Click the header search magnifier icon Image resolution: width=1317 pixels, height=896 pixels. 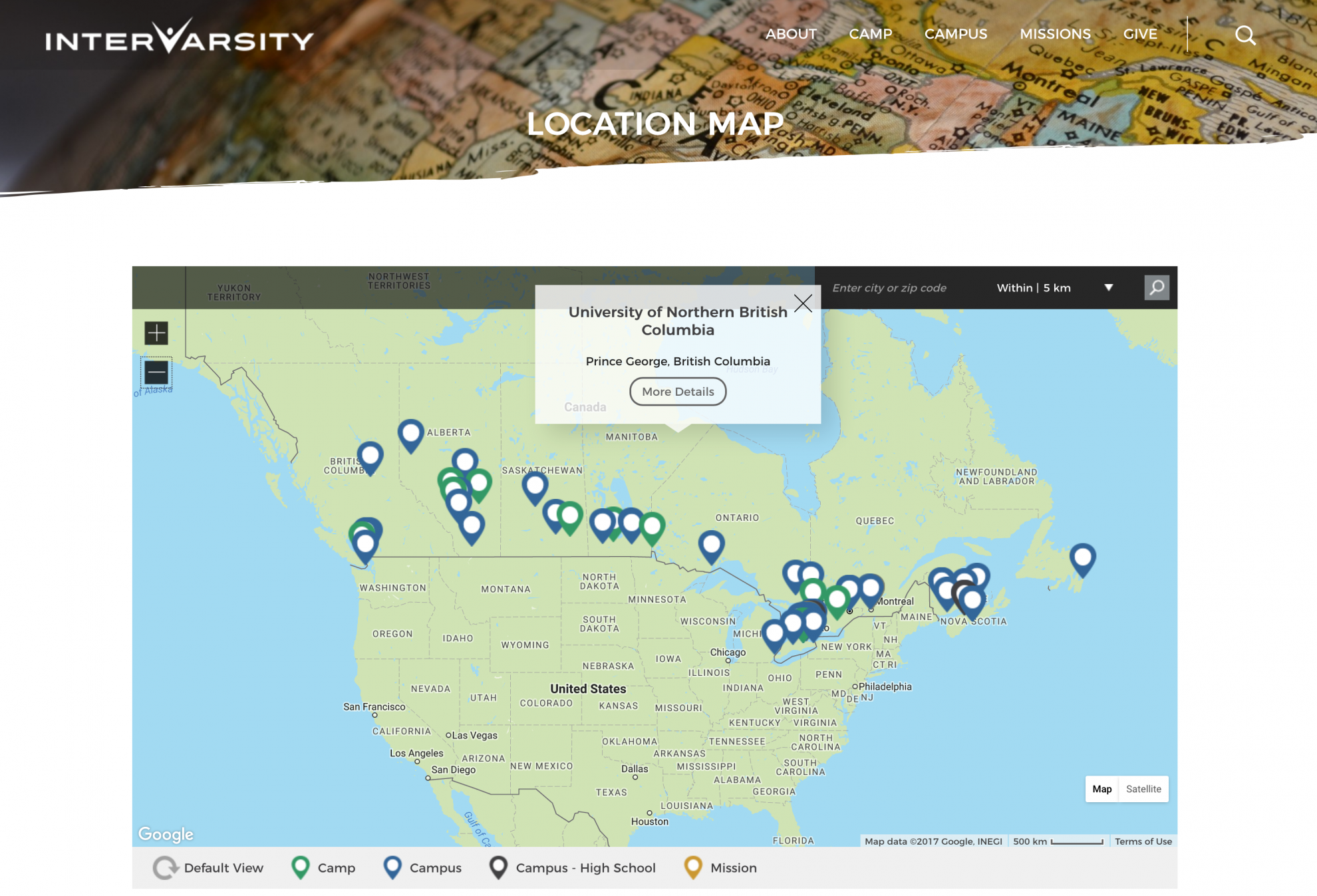tap(1245, 35)
